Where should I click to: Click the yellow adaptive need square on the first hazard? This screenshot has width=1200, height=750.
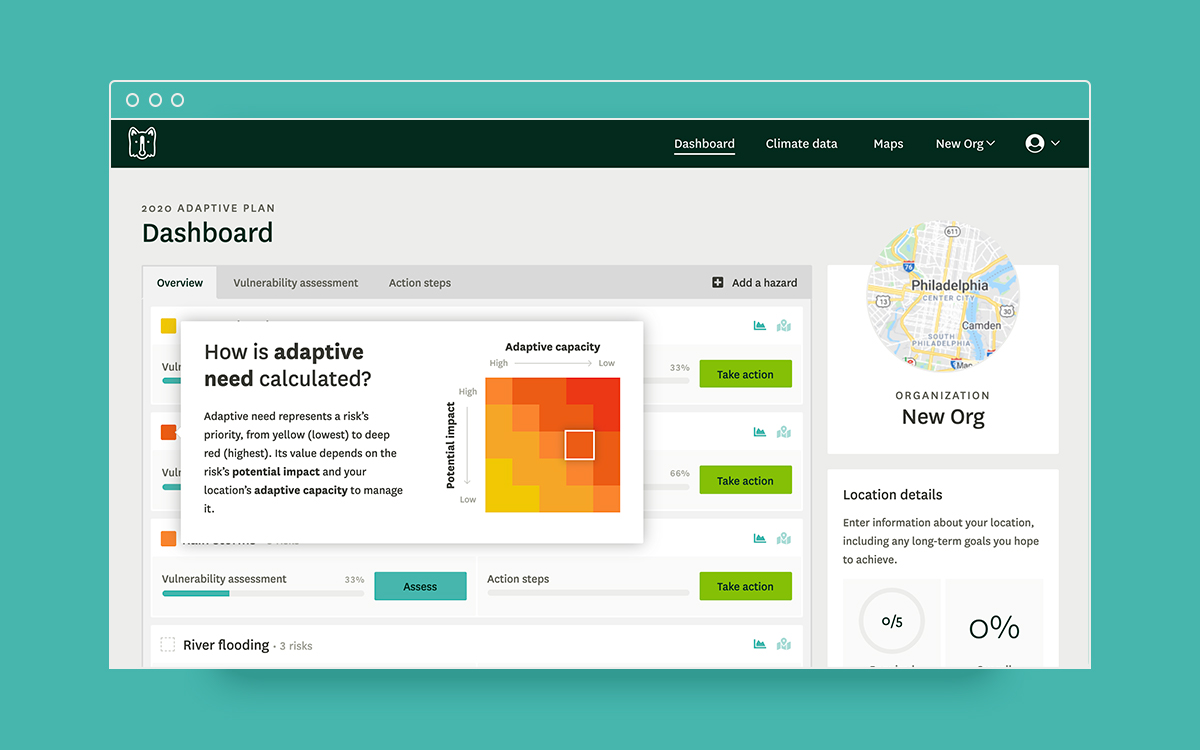point(170,325)
